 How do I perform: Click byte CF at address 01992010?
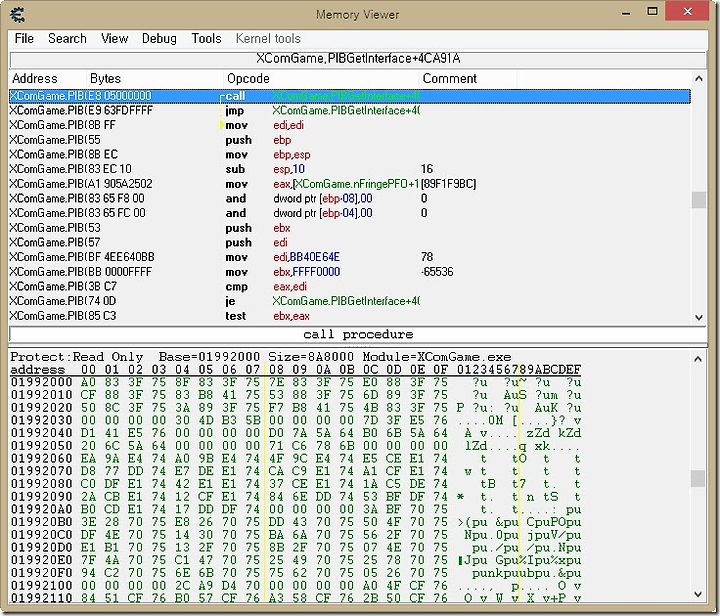pyautogui.click(x=88, y=395)
